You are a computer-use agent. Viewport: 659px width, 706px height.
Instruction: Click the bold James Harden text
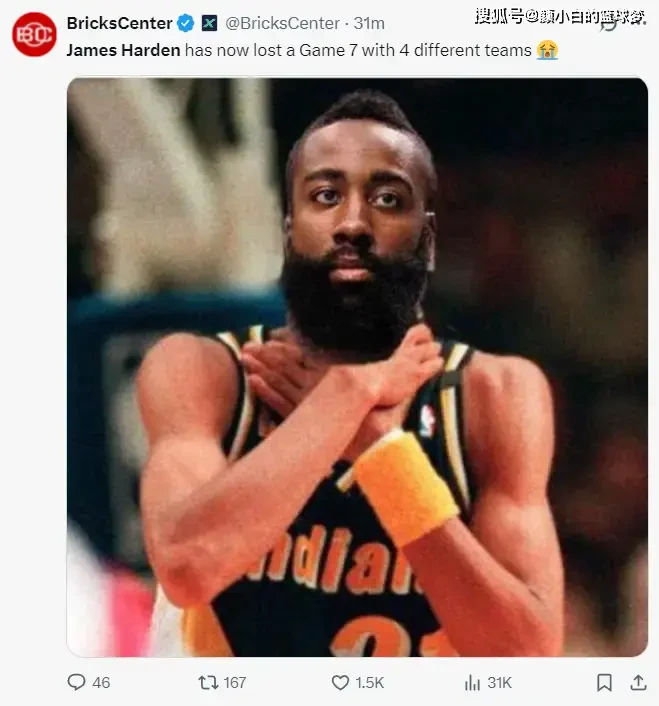pyautogui.click(x=123, y=50)
